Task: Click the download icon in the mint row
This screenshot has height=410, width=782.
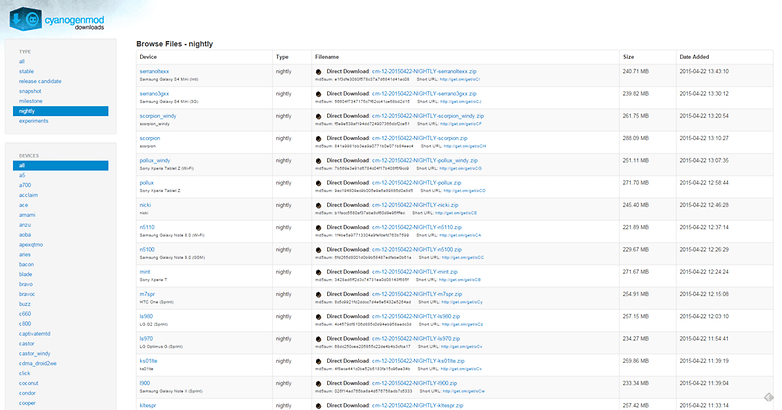Action: click(x=319, y=272)
